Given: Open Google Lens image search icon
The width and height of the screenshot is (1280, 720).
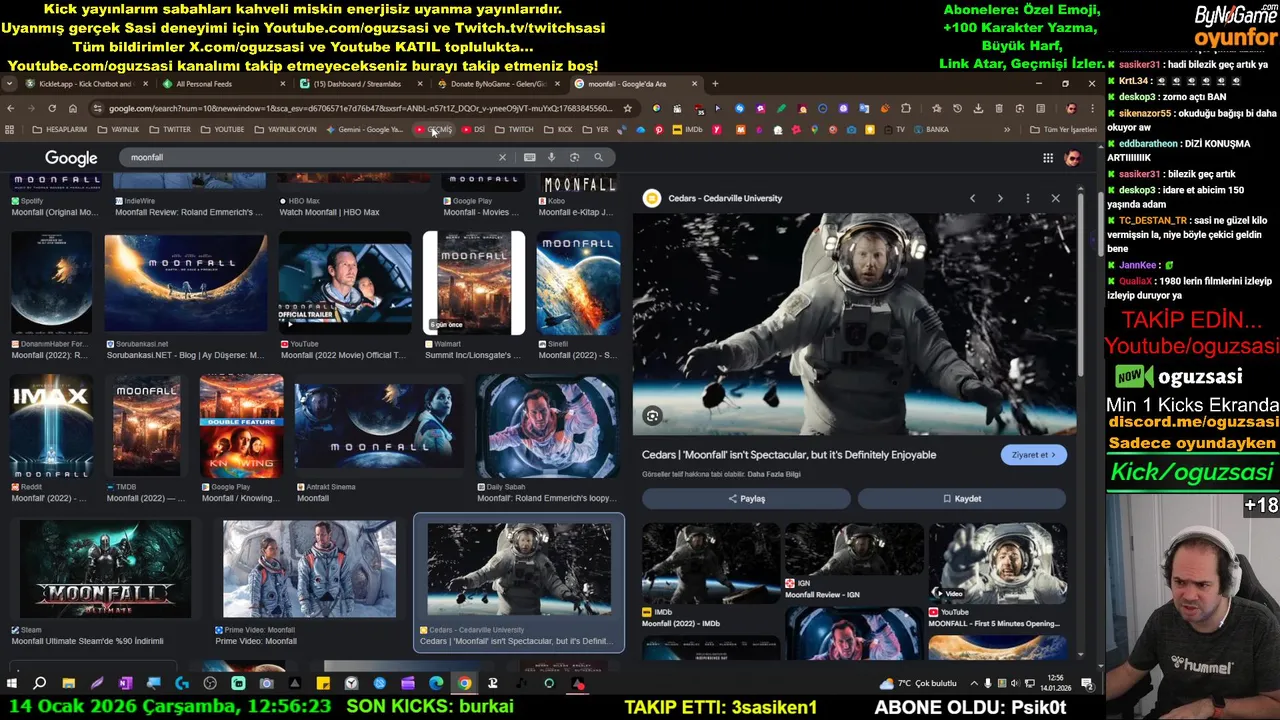Looking at the screenshot, I should tap(574, 157).
